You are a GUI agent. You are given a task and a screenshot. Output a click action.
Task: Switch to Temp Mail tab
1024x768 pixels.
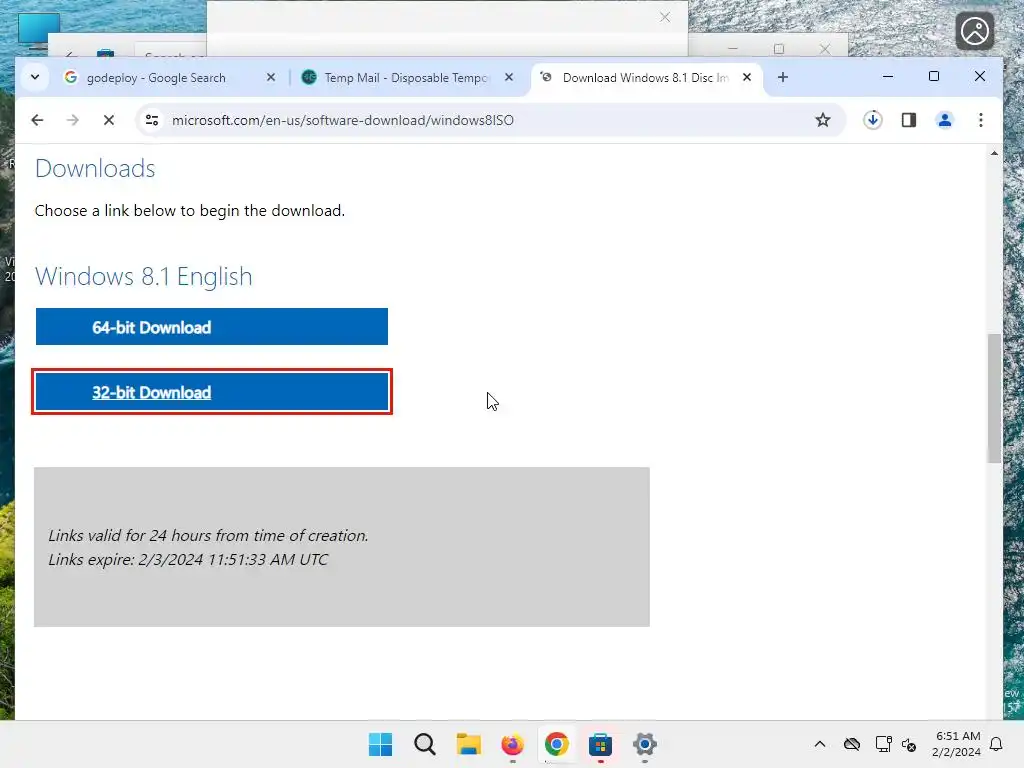tap(406, 78)
